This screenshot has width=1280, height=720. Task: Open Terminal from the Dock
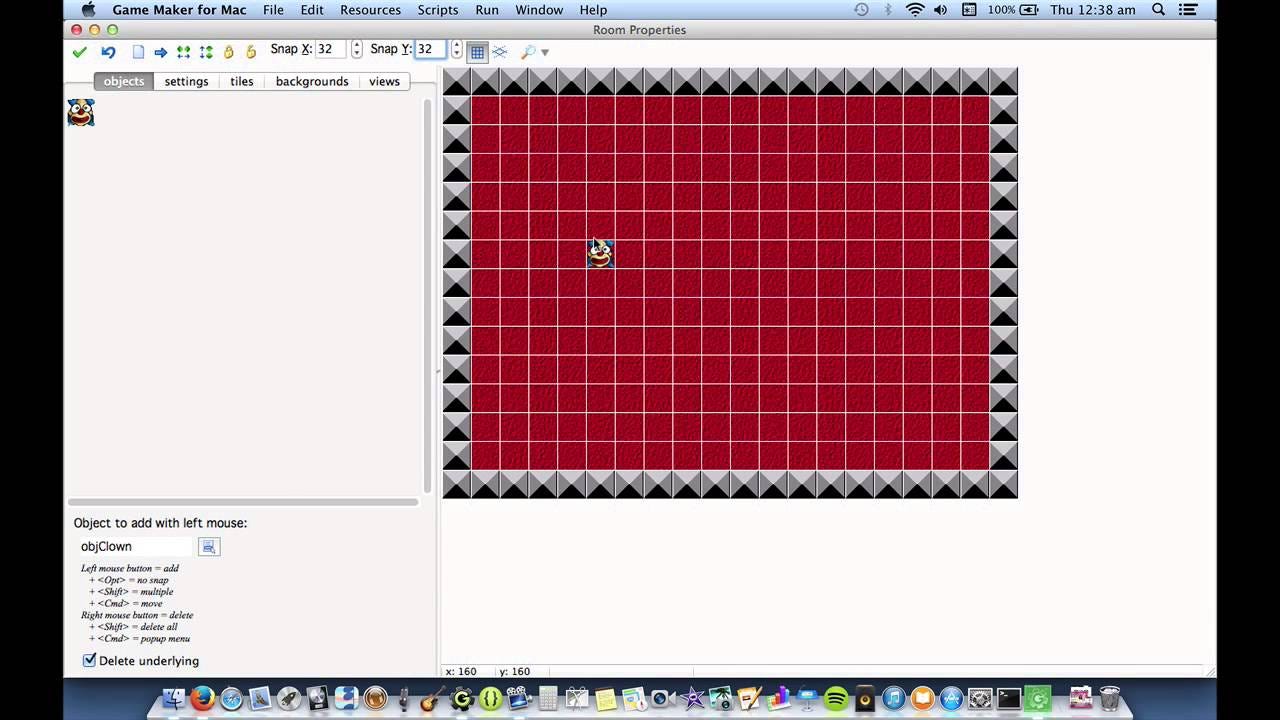1008,698
